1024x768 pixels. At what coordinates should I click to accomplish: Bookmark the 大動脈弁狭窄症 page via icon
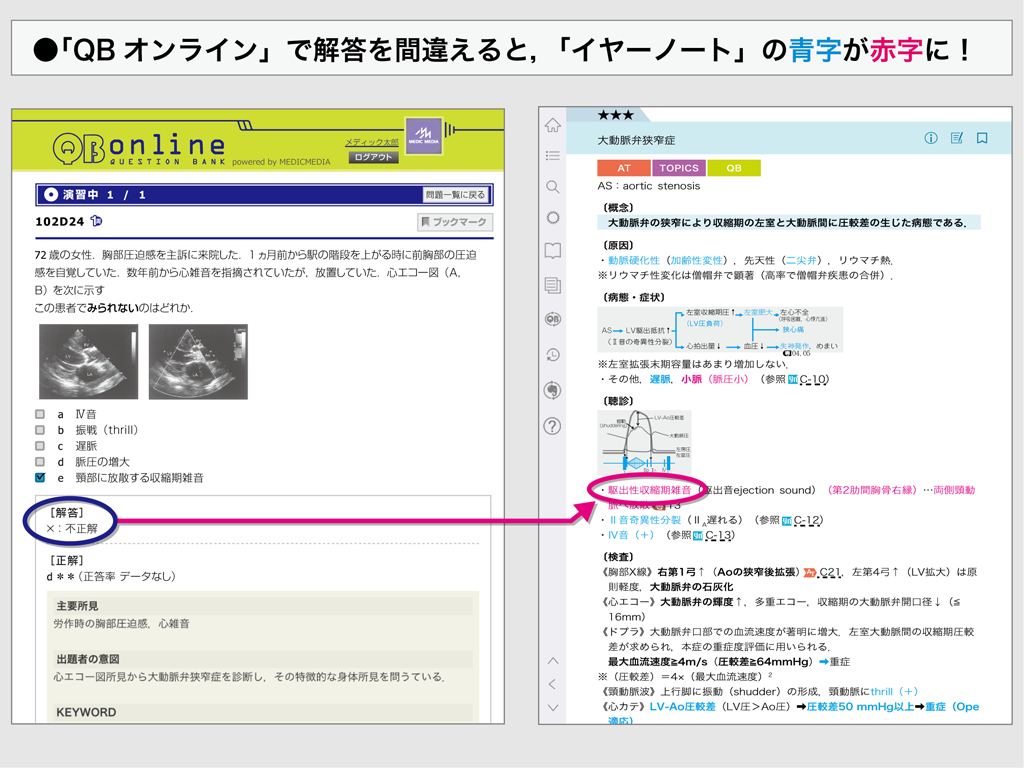[x=982, y=138]
